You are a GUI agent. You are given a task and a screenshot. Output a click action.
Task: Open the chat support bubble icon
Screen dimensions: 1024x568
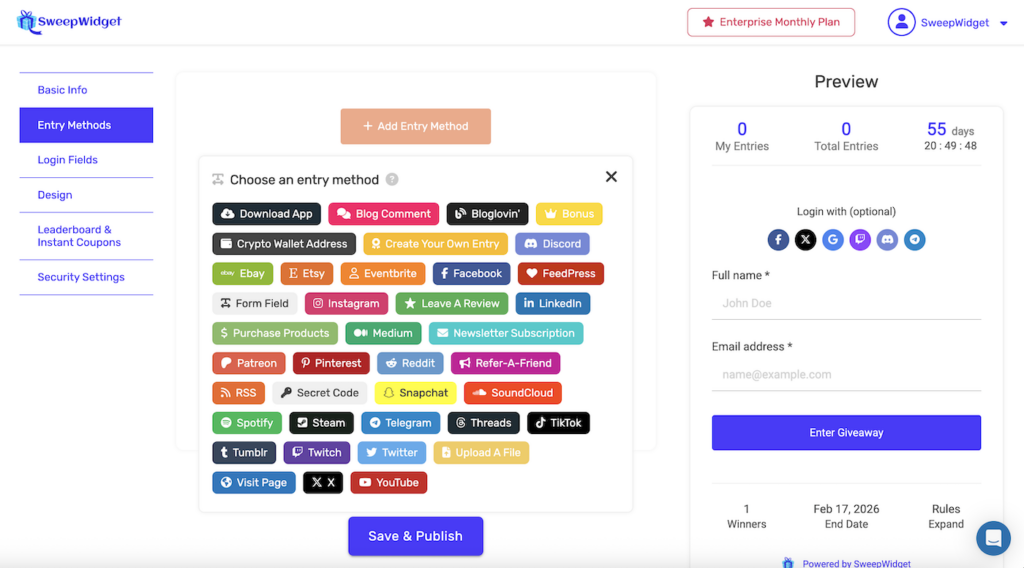[x=993, y=538]
